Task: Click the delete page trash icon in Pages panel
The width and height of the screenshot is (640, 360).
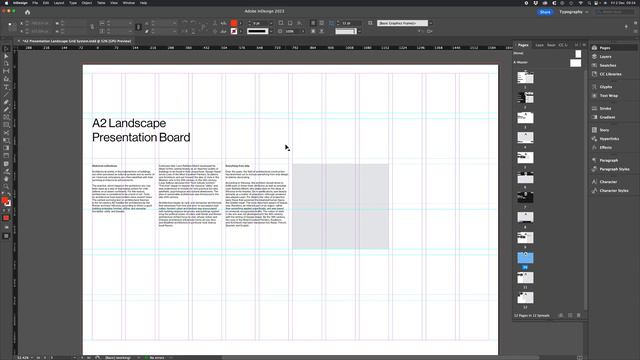Action: coord(579,316)
